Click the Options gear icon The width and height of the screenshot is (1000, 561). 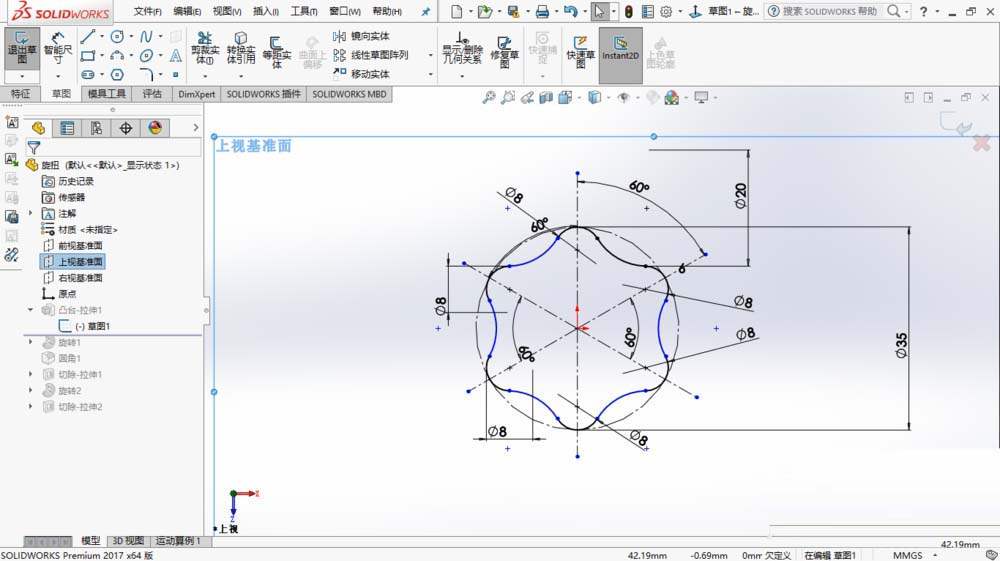pyautogui.click(x=666, y=11)
